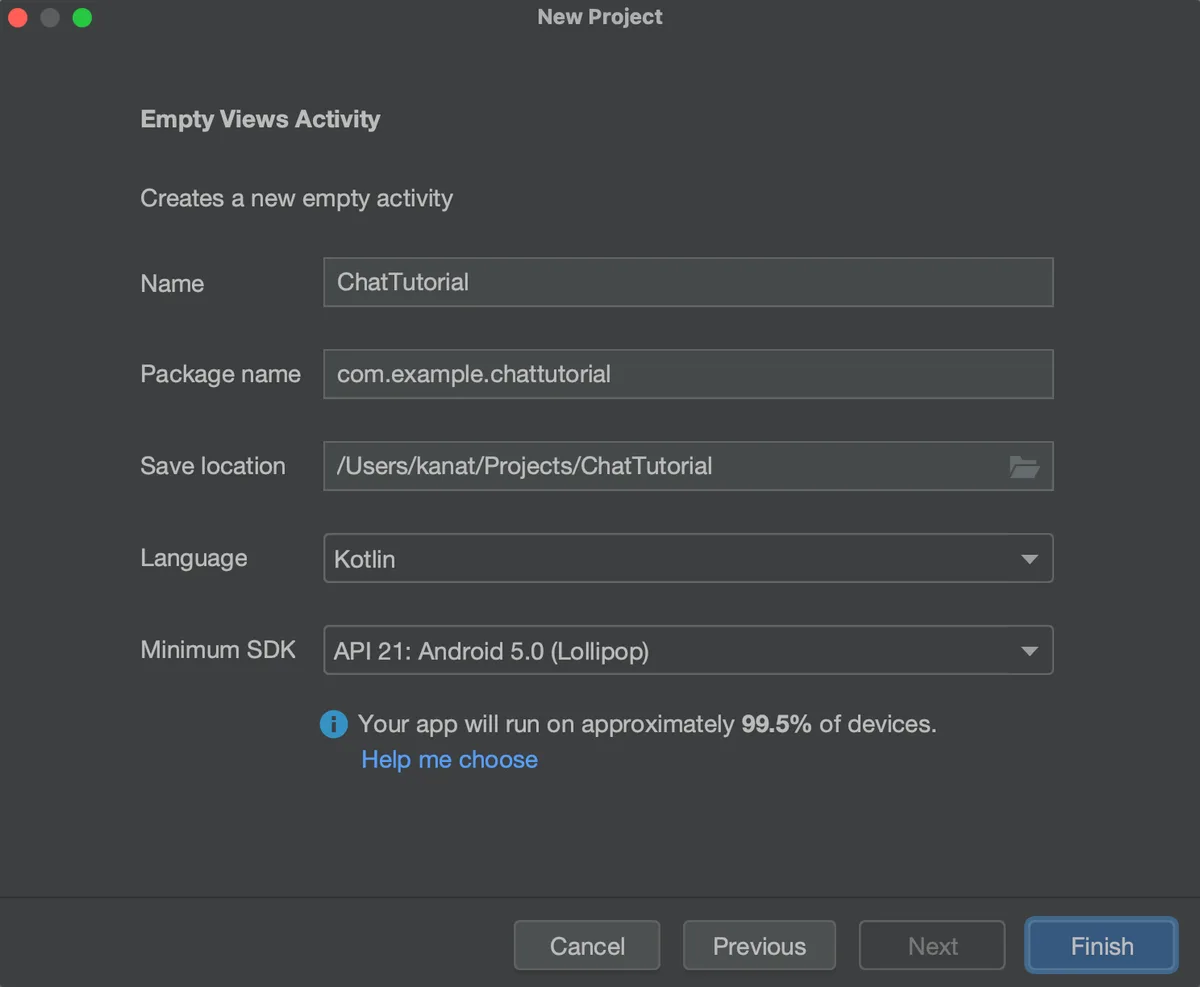Image resolution: width=1200 pixels, height=987 pixels.
Task: Click the Name field containing ChatTutorial
Action: [688, 282]
